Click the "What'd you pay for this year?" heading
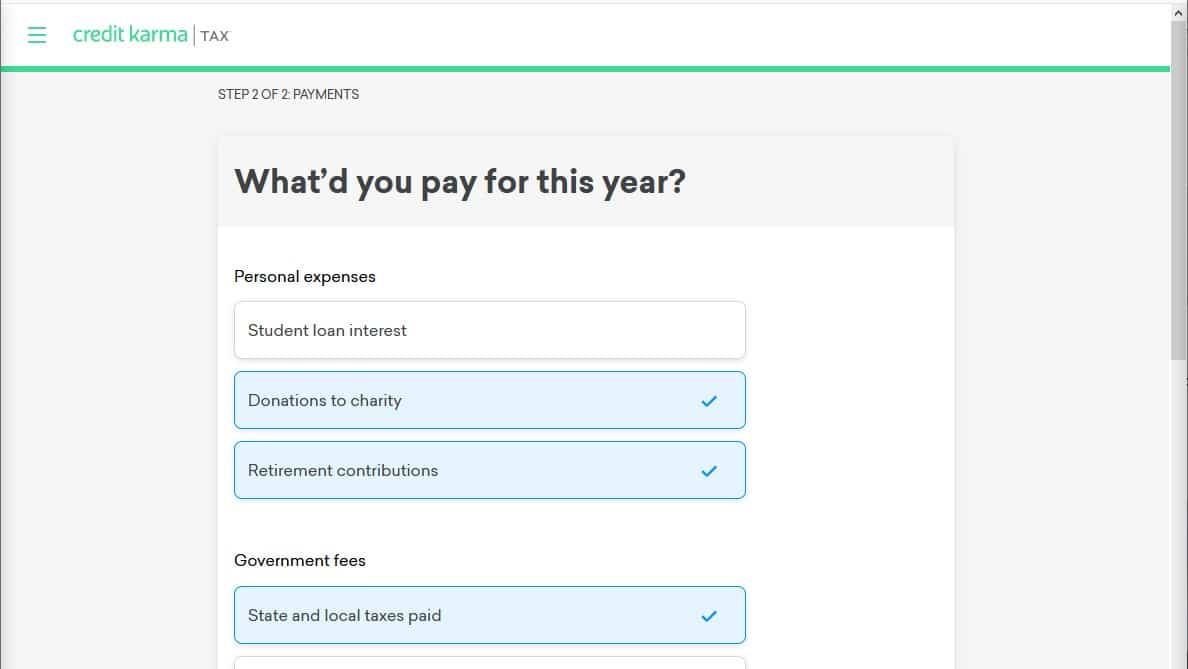The image size is (1188, 669). pyautogui.click(x=460, y=182)
